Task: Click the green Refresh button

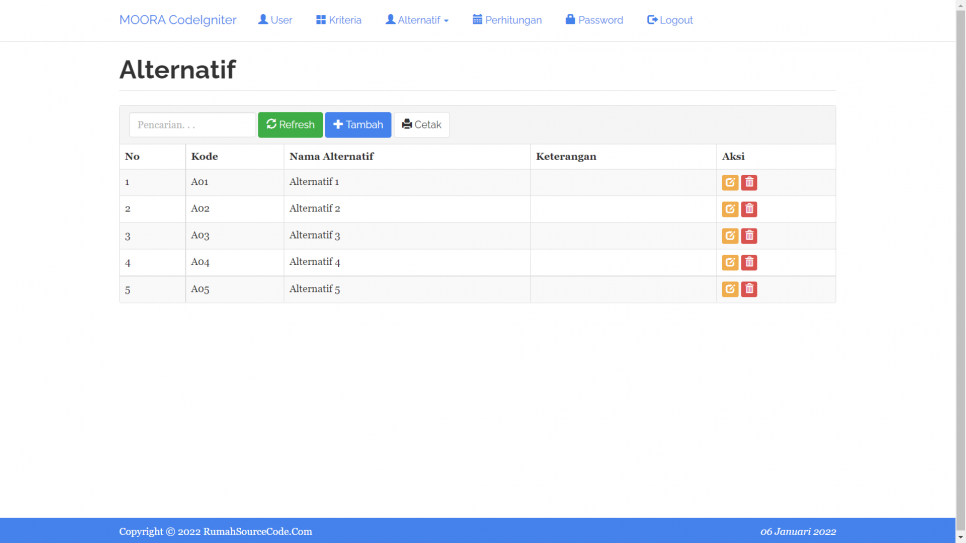Action: (290, 125)
